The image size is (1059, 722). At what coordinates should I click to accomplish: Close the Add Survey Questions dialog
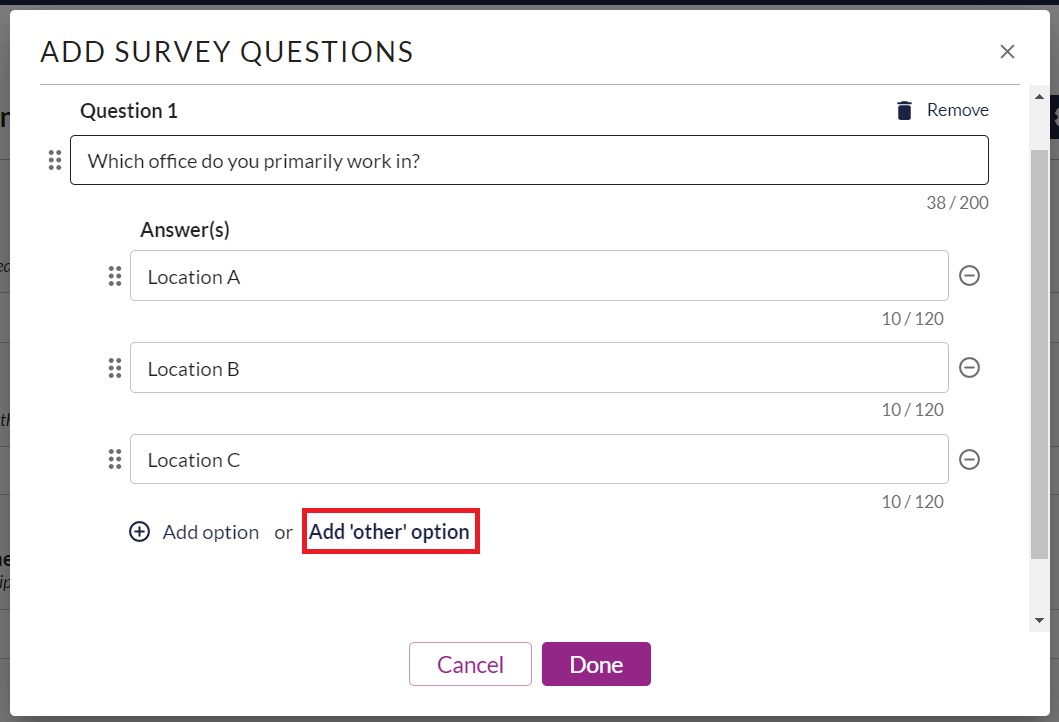point(1007,51)
